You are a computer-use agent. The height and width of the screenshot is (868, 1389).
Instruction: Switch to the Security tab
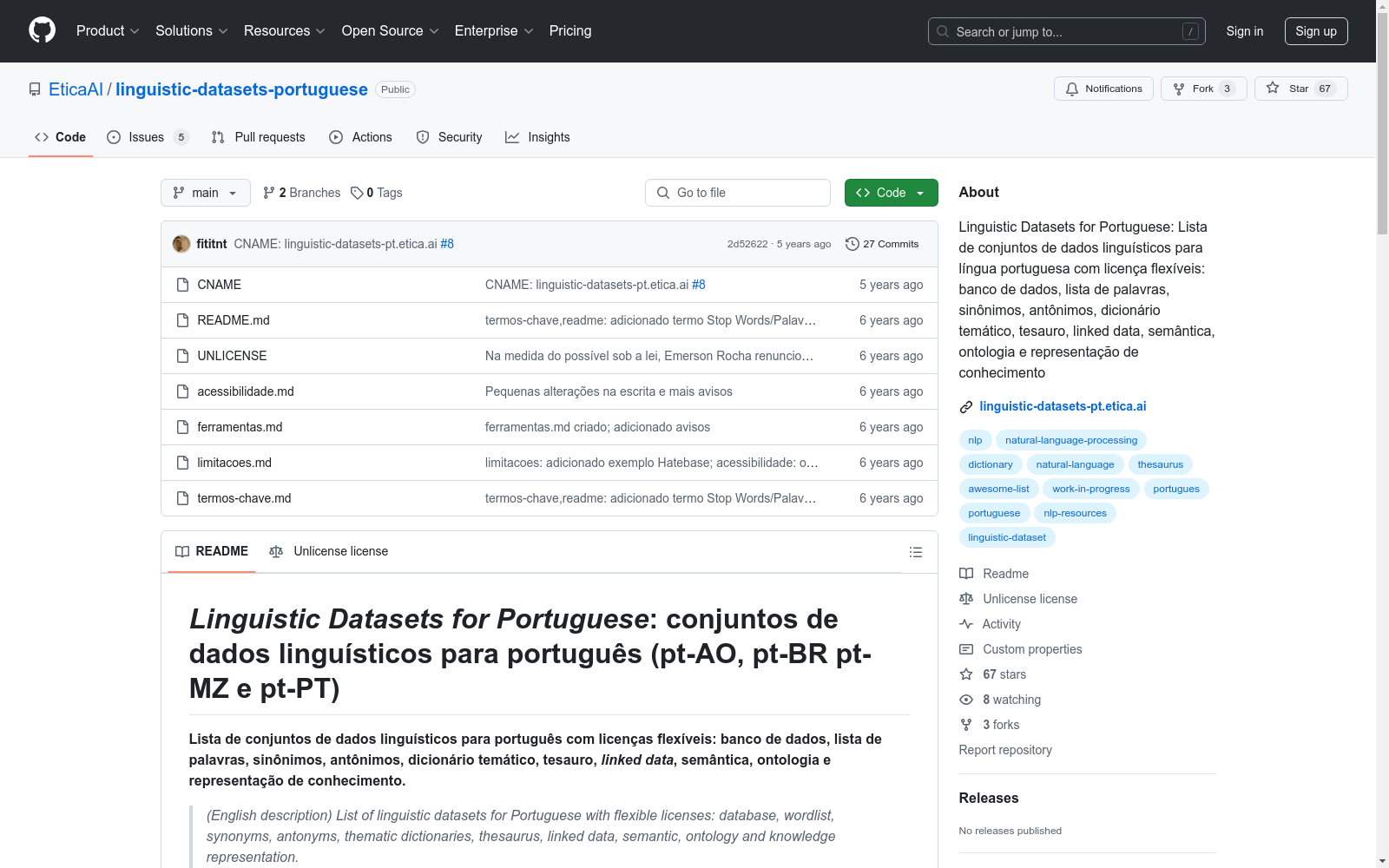(450, 137)
